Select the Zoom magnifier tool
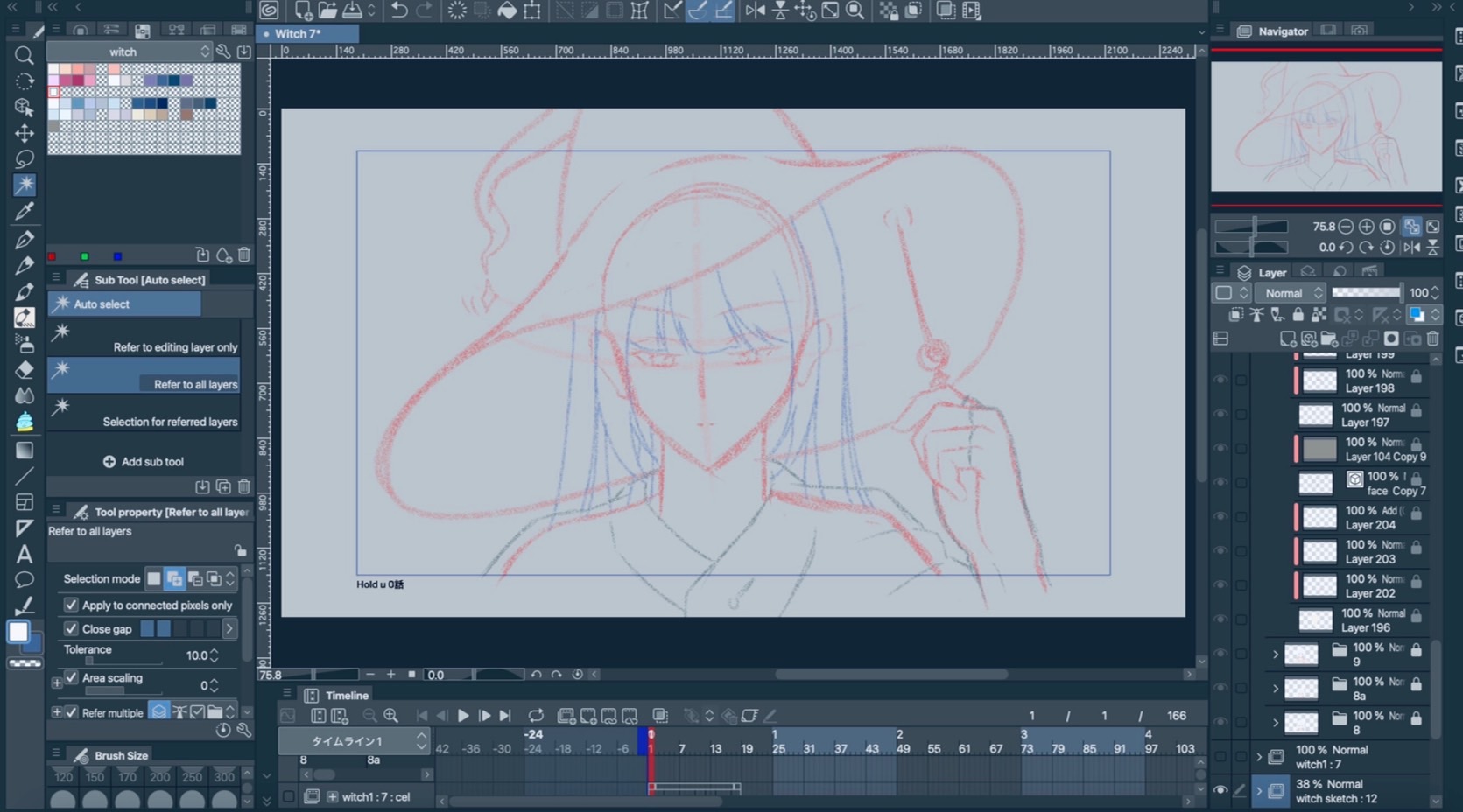Screen dimensions: 1463x812 [25, 56]
